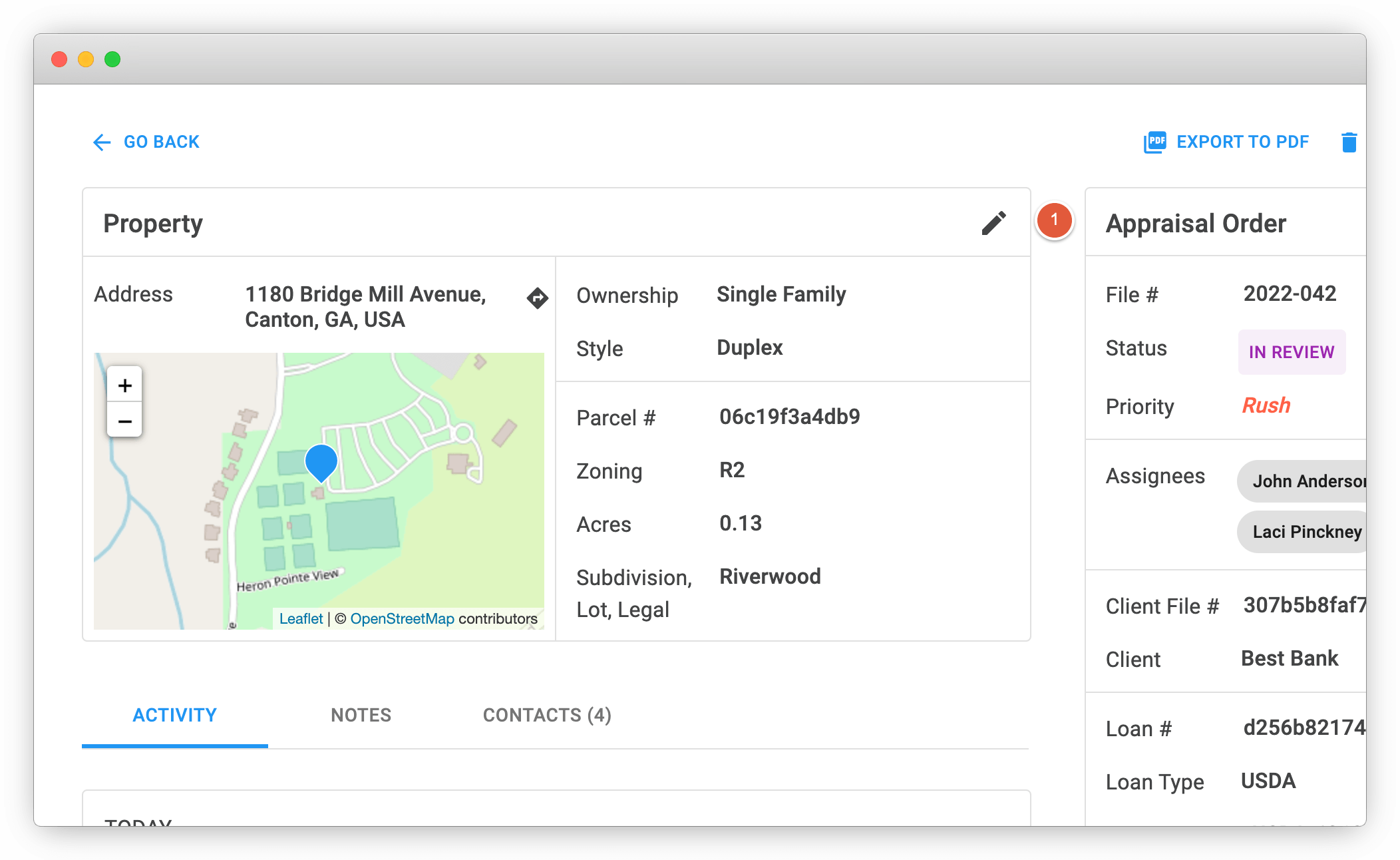Click the Rush priority label
The image size is (1400, 860).
click(x=1266, y=405)
